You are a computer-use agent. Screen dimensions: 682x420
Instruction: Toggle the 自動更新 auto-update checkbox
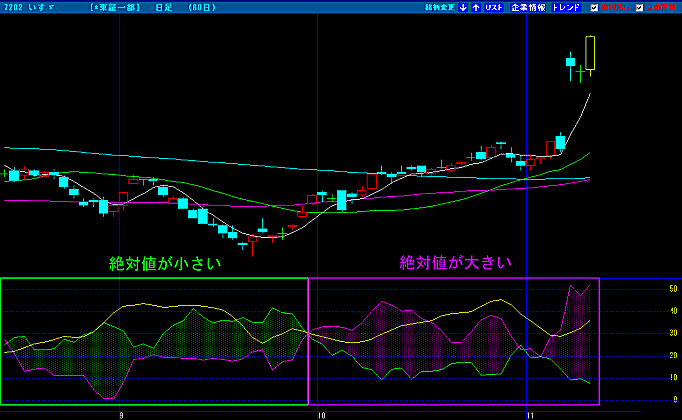click(x=639, y=8)
